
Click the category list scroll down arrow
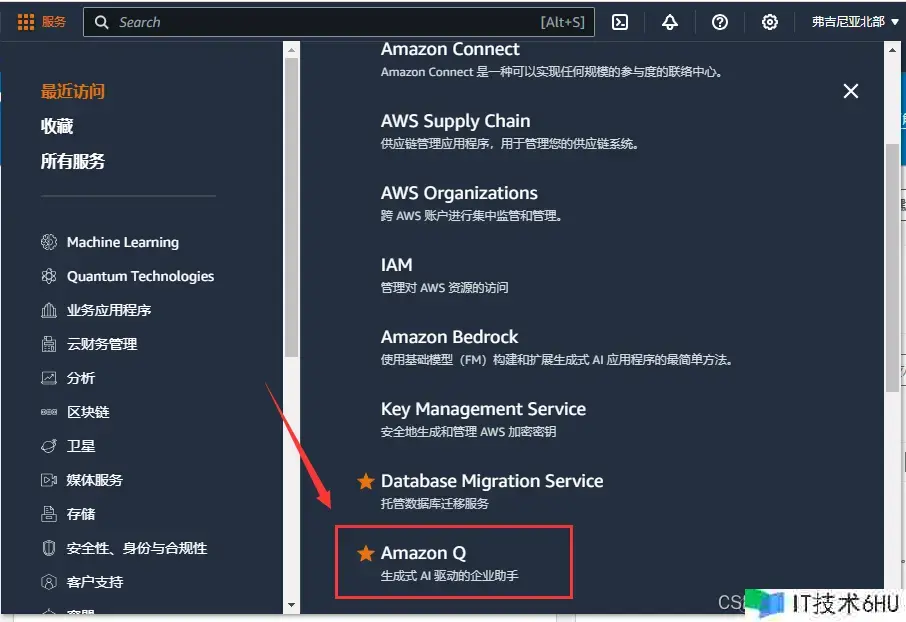[x=291, y=605]
